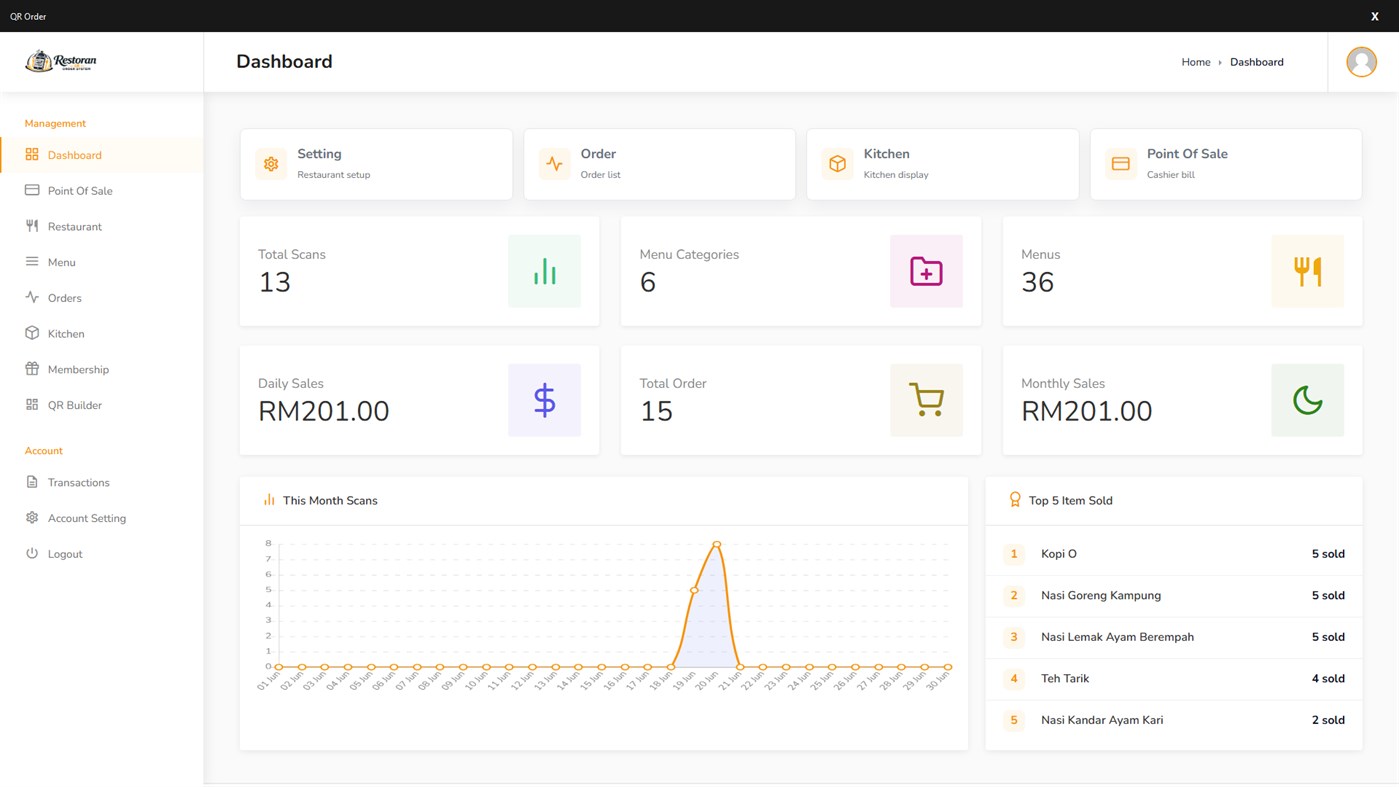Click the Orders pulse icon in sidebar

tap(32, 297)
